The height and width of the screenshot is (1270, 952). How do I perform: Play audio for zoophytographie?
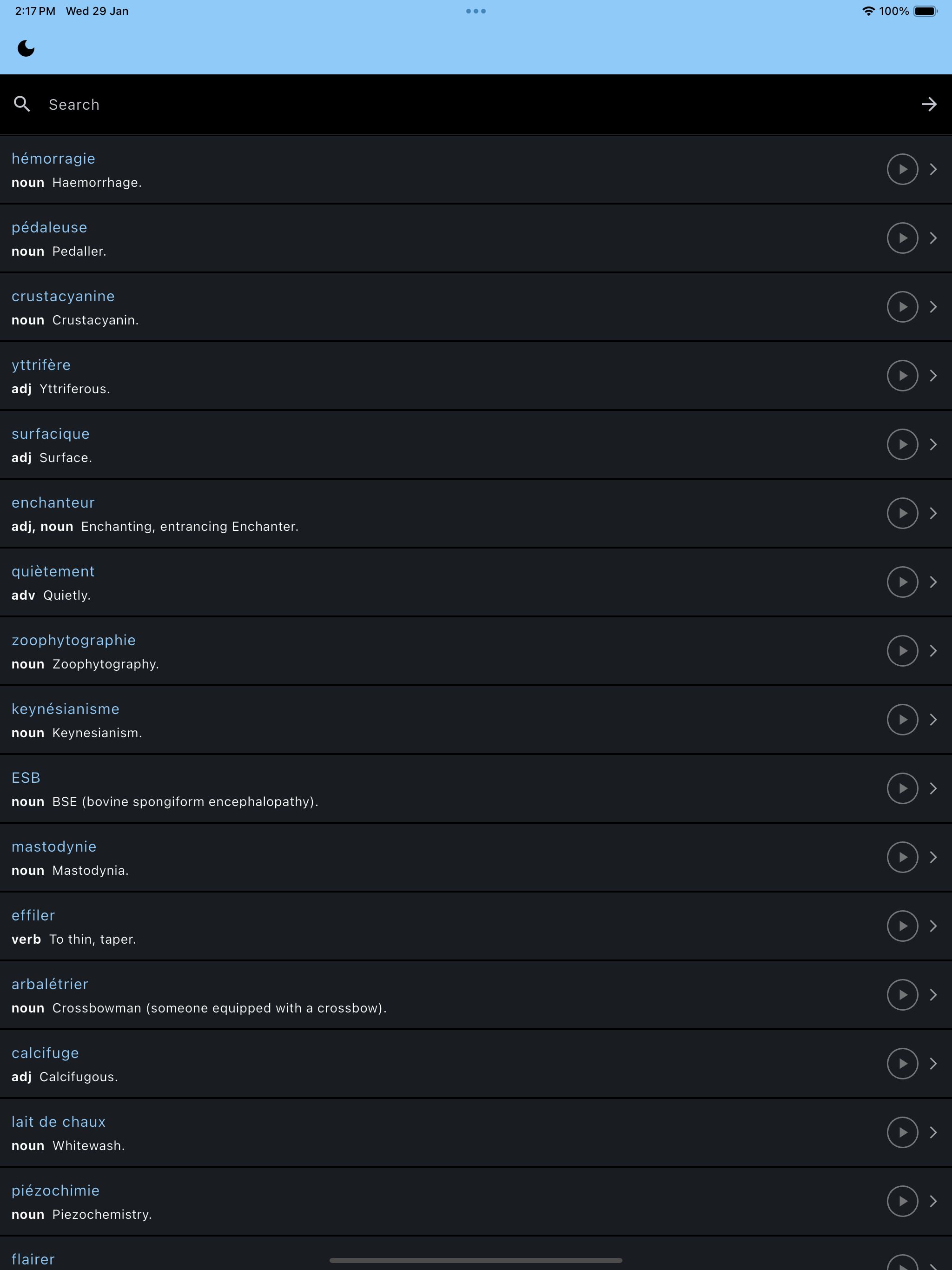[x=902, y=651]
